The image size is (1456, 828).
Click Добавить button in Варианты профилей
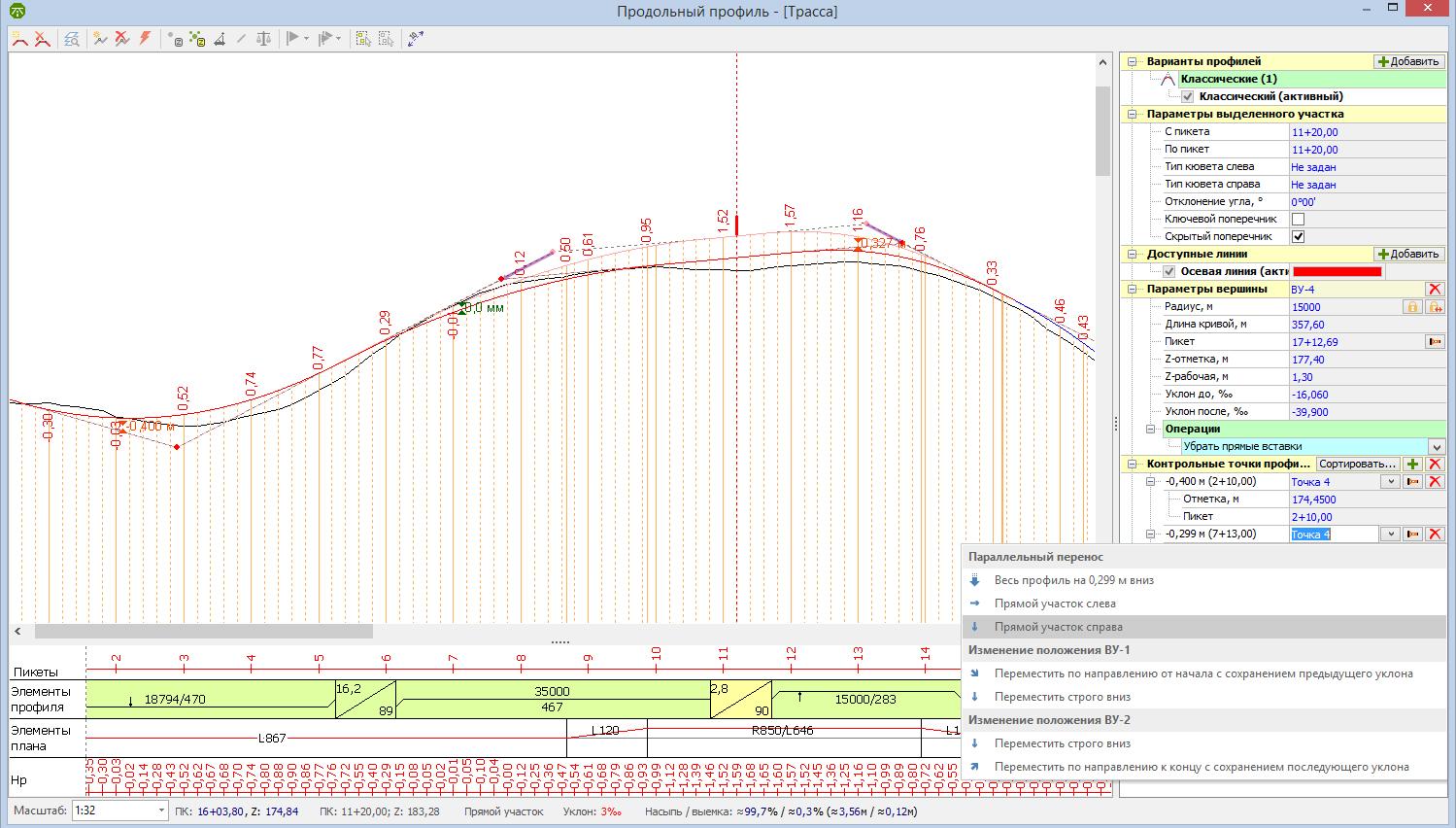click(1407, 61)
